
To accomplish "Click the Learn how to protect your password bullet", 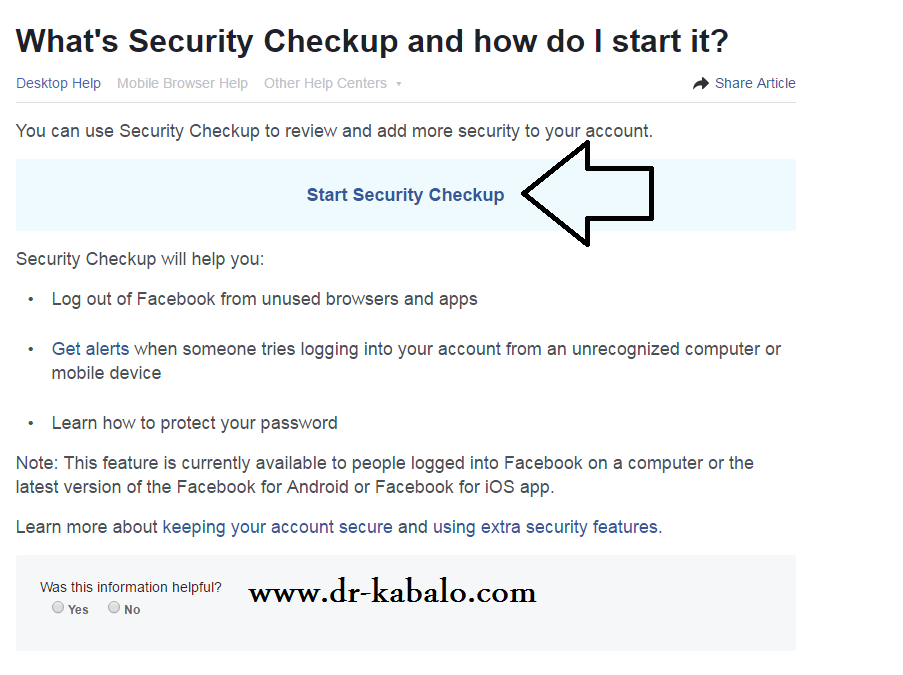I will coord(195,423).
